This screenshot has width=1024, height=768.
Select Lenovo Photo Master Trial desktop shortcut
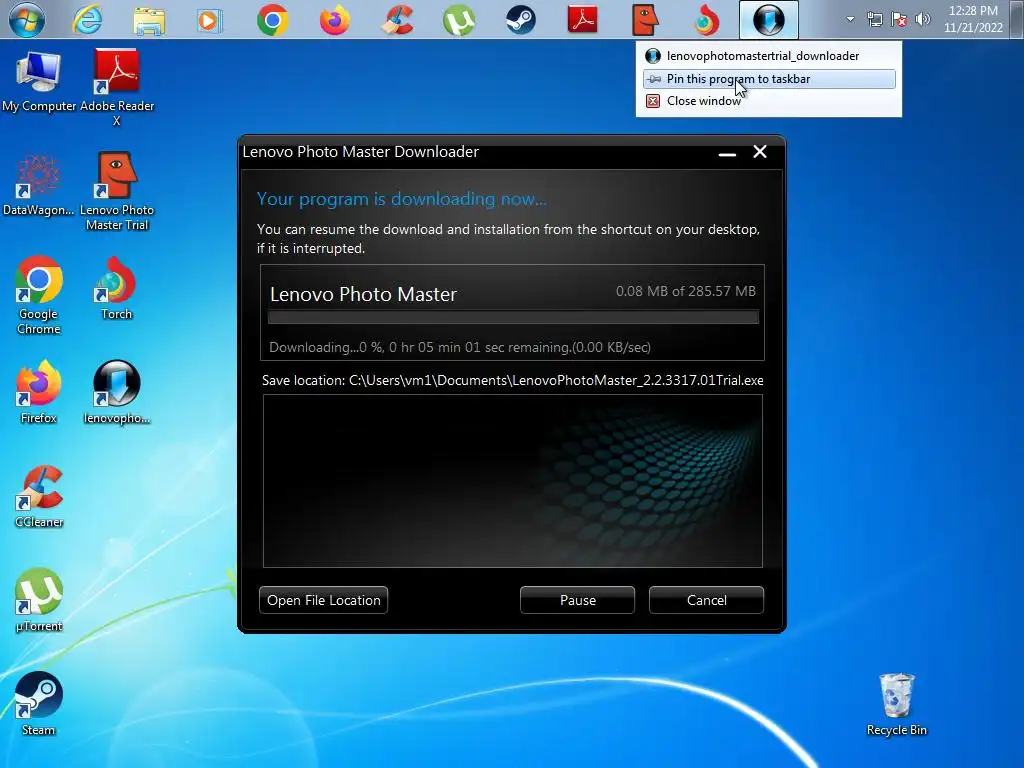(x=117, y=191)
